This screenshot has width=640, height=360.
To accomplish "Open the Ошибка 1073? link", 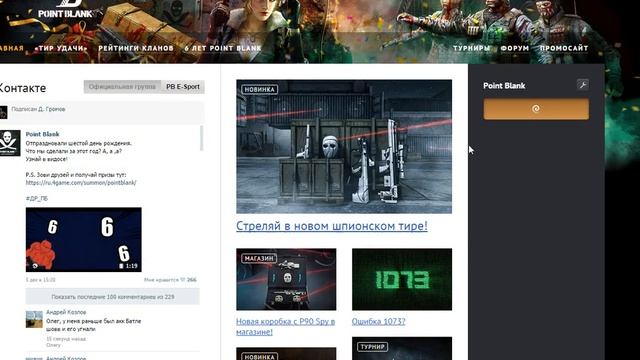I will pos(378,321).
